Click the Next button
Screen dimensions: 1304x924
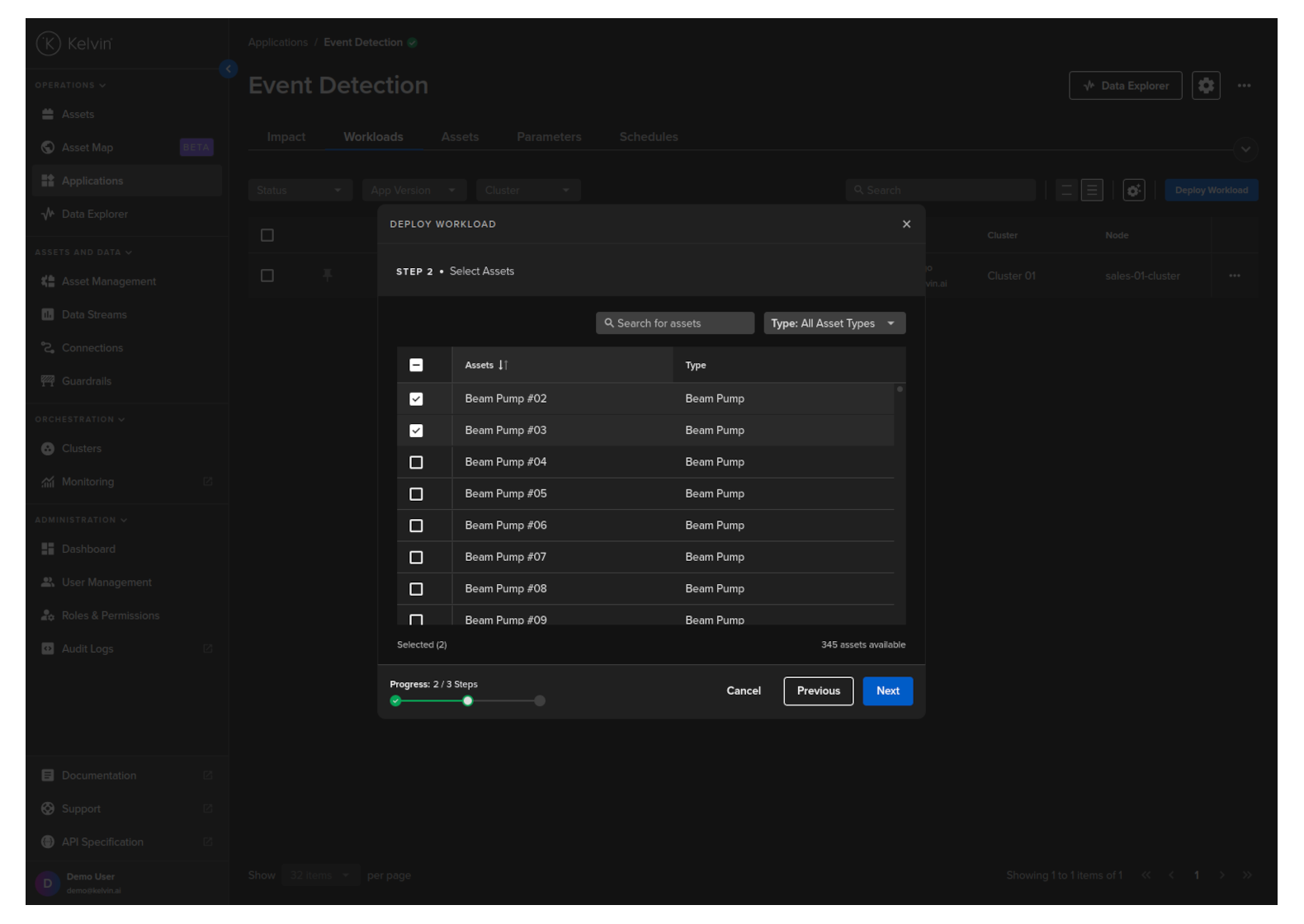pos(887,691)
